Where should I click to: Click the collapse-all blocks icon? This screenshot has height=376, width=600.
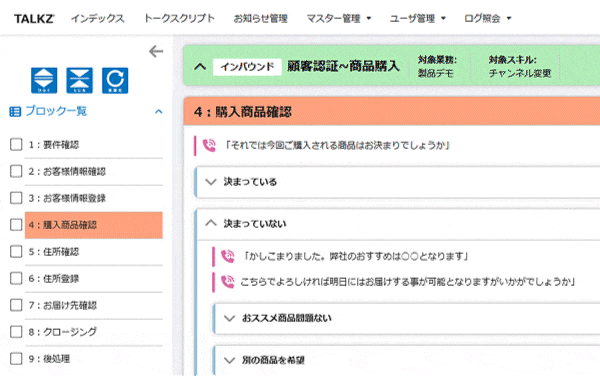pyautogui.click(x=79, y=81)
